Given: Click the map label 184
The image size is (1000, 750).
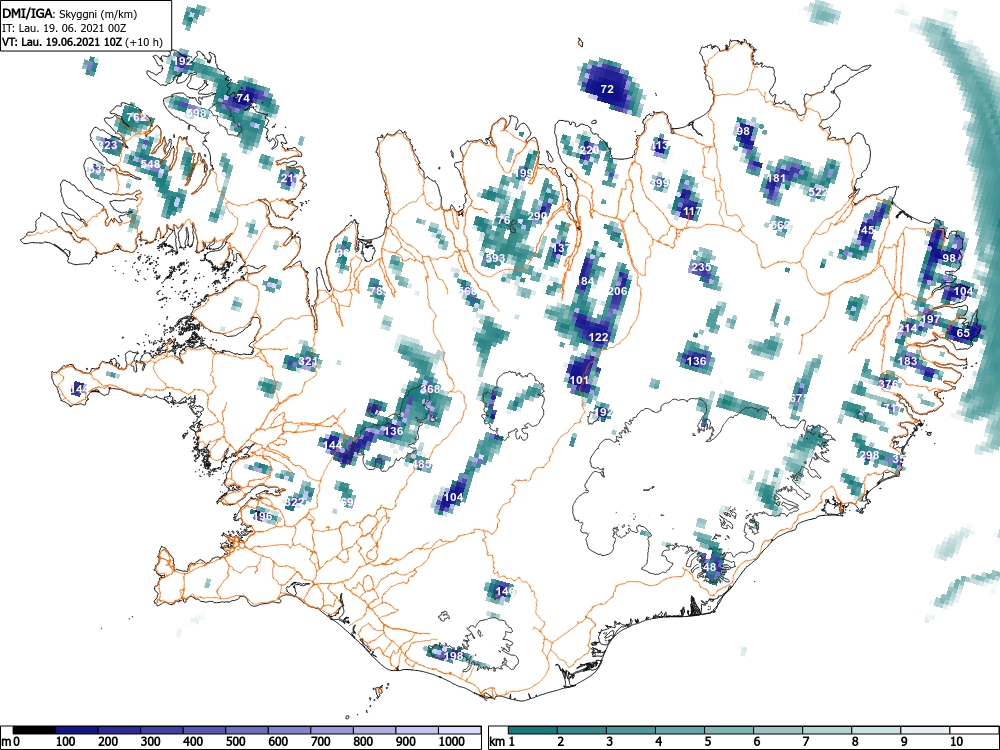Looking at the screenshot, I should coord(584,281).
